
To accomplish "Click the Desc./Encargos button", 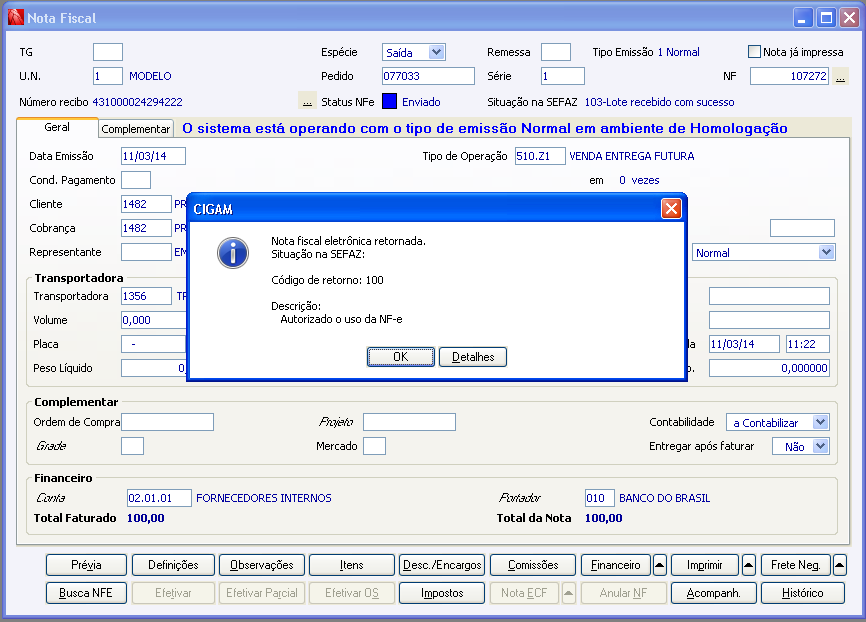I will coord(442,565).
